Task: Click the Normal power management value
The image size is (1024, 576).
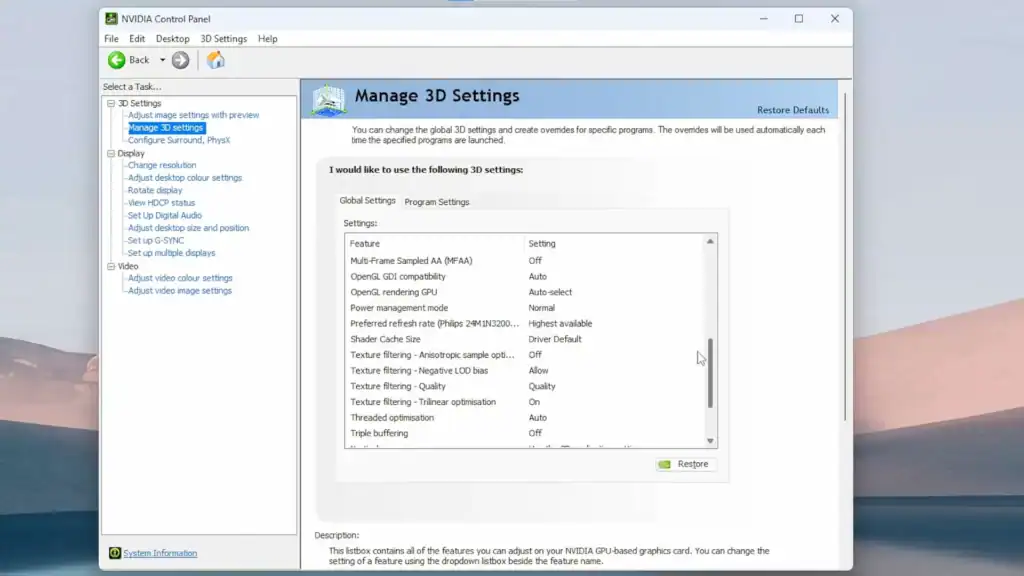Action: point(541,308)
